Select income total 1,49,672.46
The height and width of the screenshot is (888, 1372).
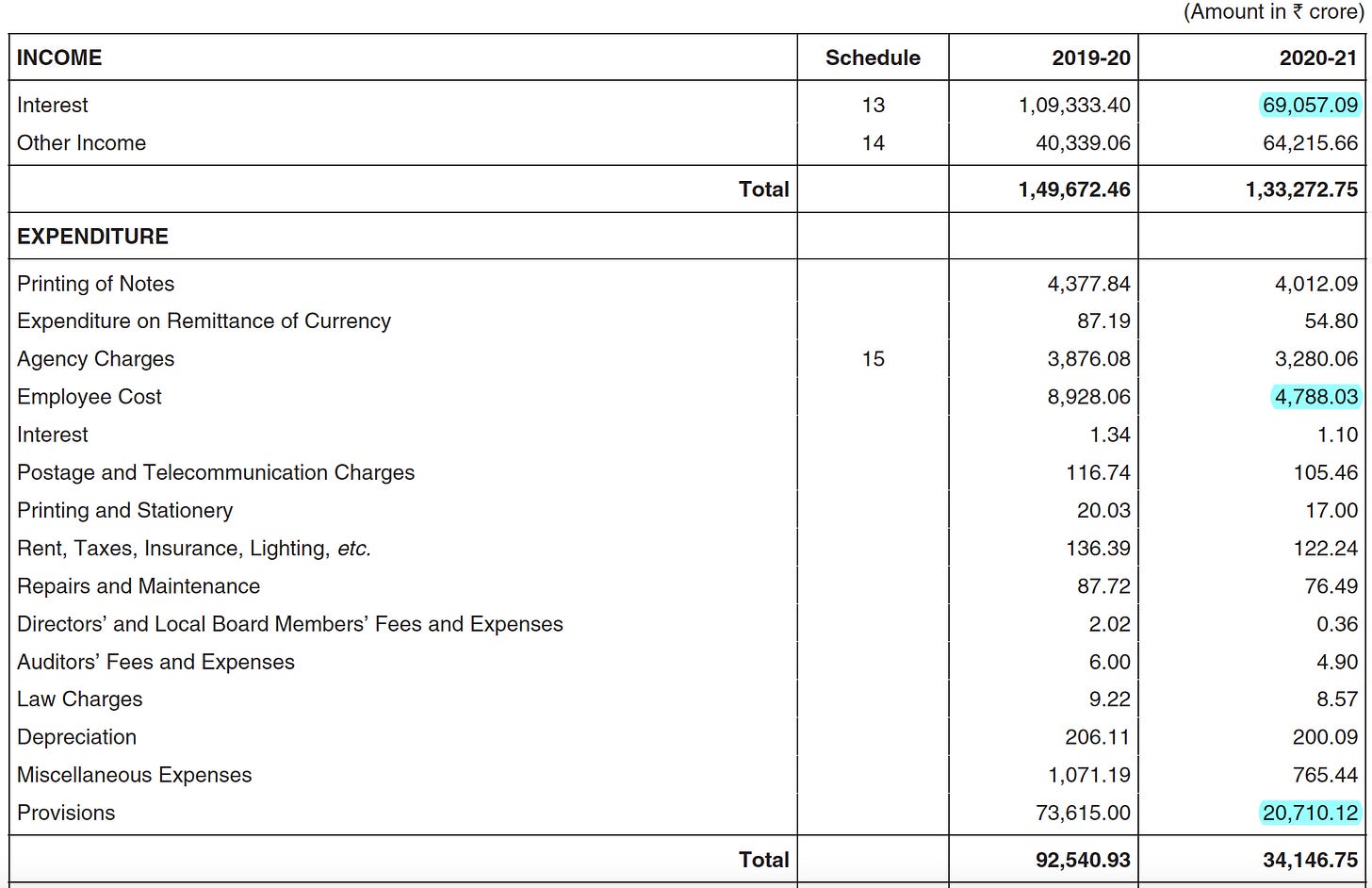[x=1074, y=189]
